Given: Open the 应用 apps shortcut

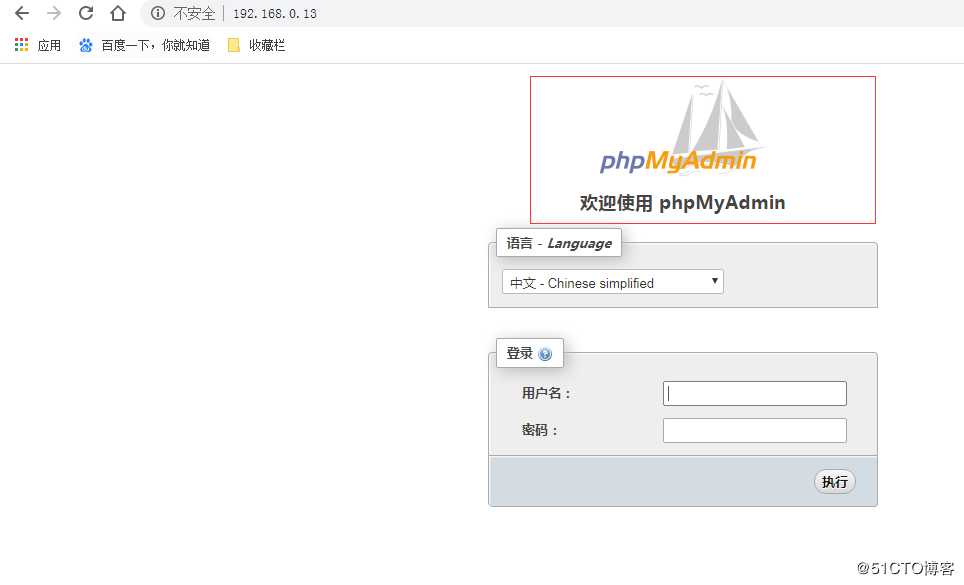Looking at the screenshot, I should coord(38,45).
